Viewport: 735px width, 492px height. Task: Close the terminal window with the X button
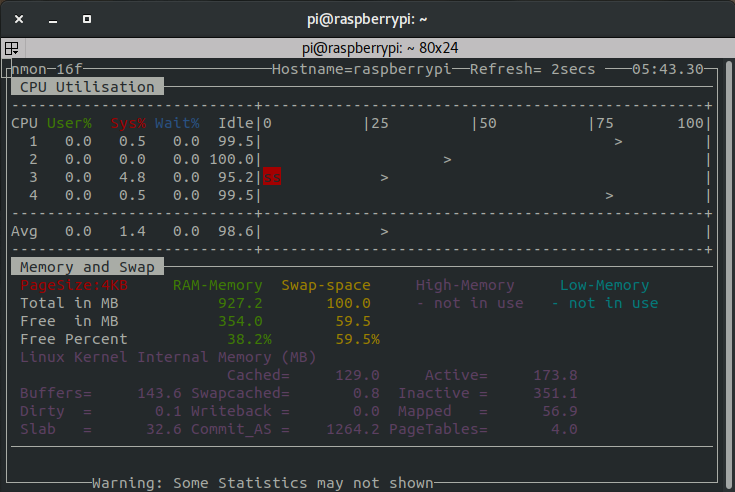pyautogui.click(x=21, y=18)
